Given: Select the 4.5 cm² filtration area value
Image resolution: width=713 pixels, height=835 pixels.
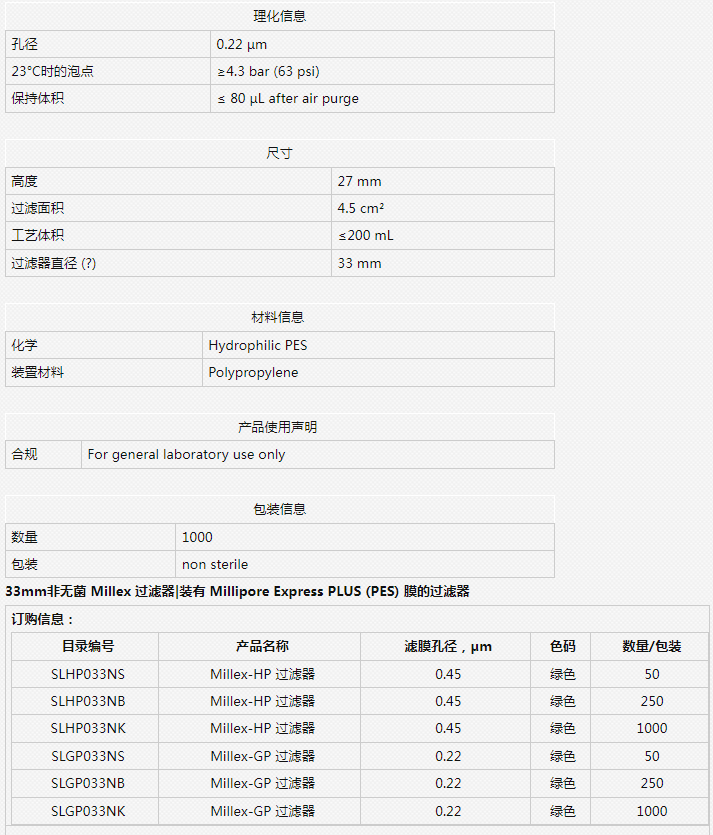Looking at the screenshot, I should click(x=360, y=208).
